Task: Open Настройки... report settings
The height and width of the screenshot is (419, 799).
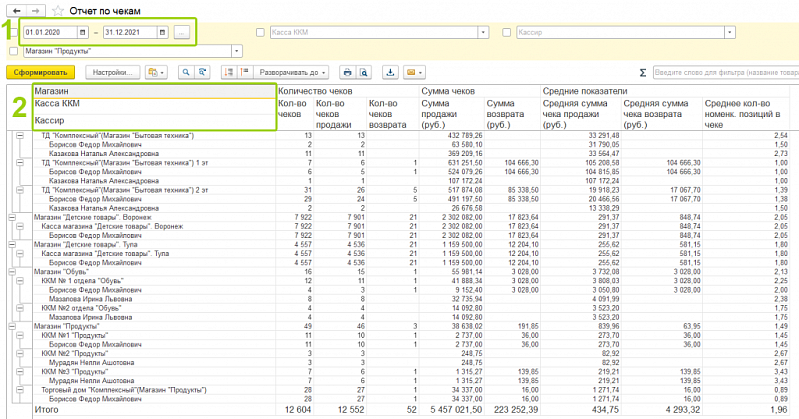Action: coord(113,73)
